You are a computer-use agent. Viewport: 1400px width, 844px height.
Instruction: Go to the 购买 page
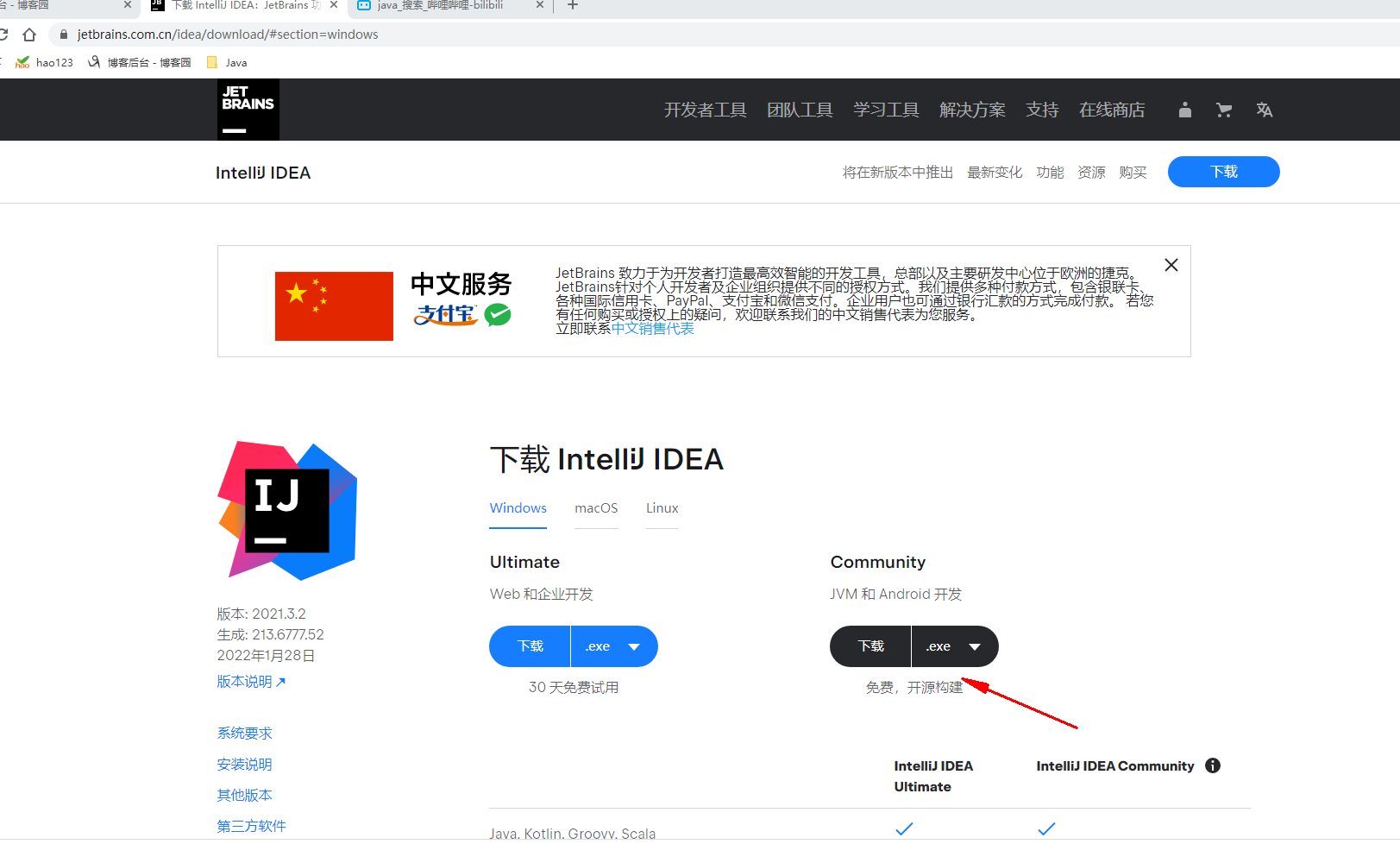coord(1133,173)
